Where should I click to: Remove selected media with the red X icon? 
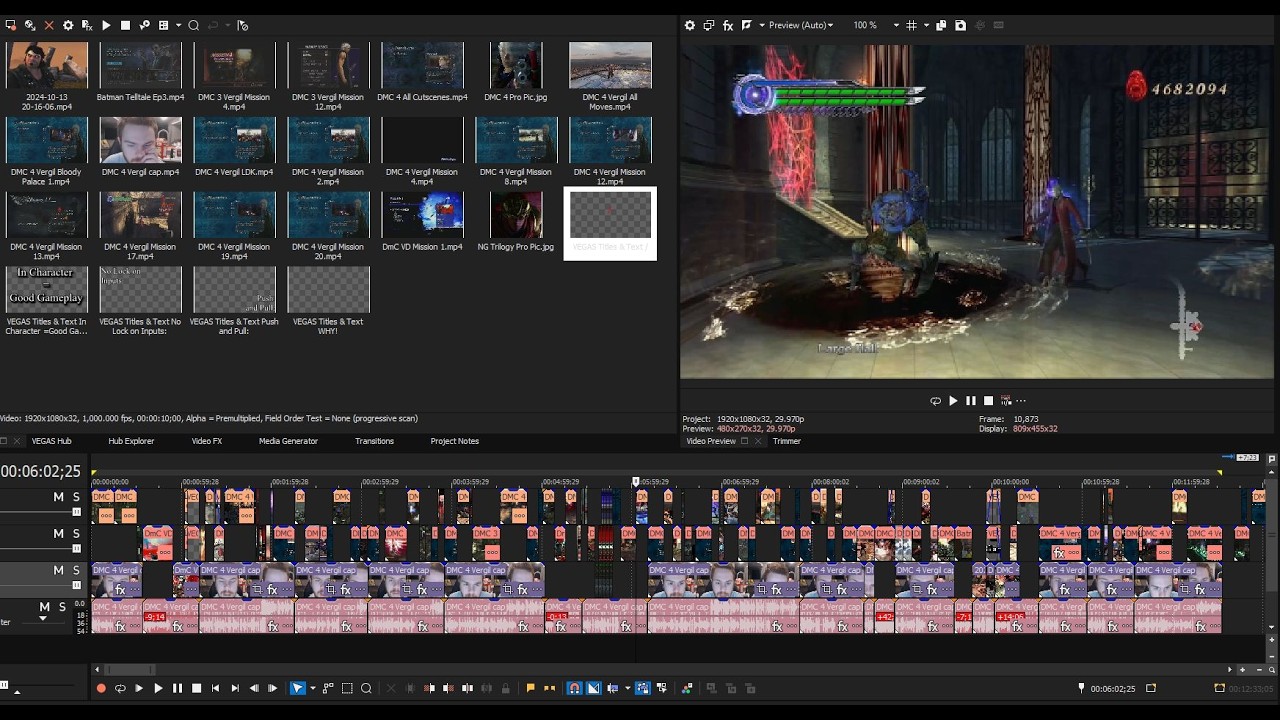[49, 25]
